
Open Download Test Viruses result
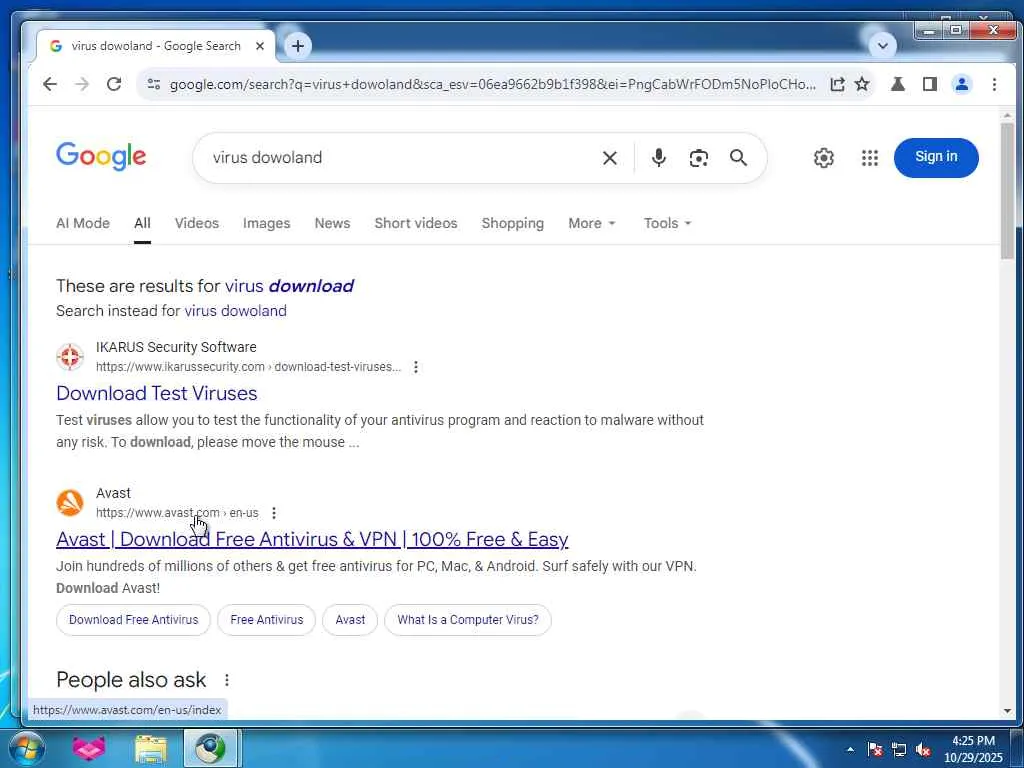[157, 393]
